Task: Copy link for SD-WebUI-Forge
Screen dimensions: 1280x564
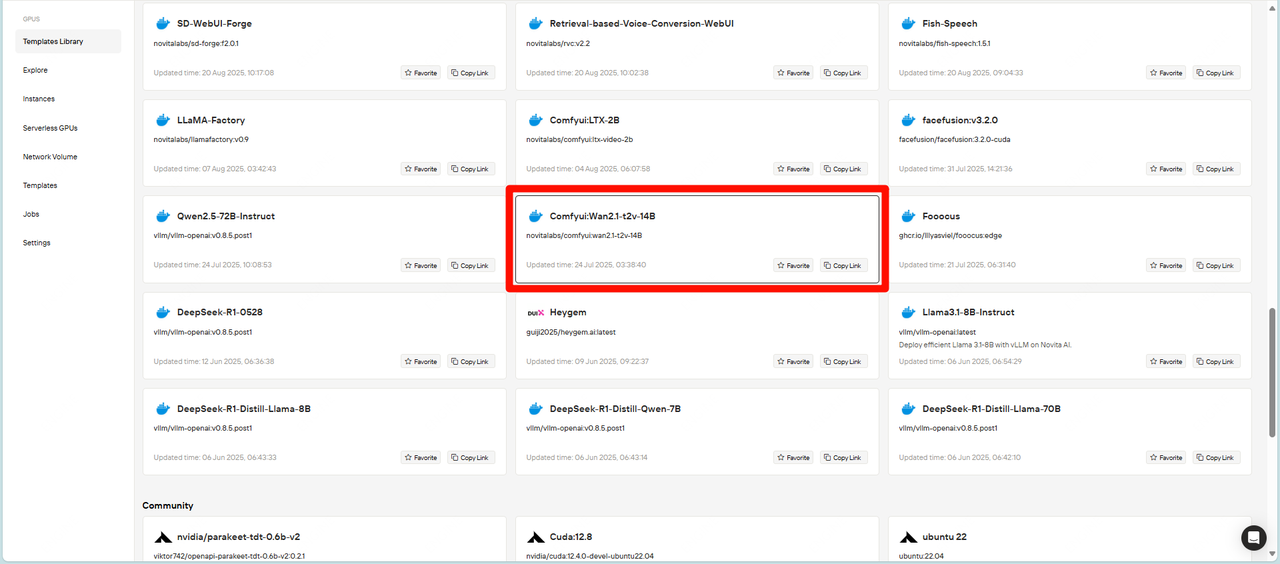Action: (x=471, y=73)
